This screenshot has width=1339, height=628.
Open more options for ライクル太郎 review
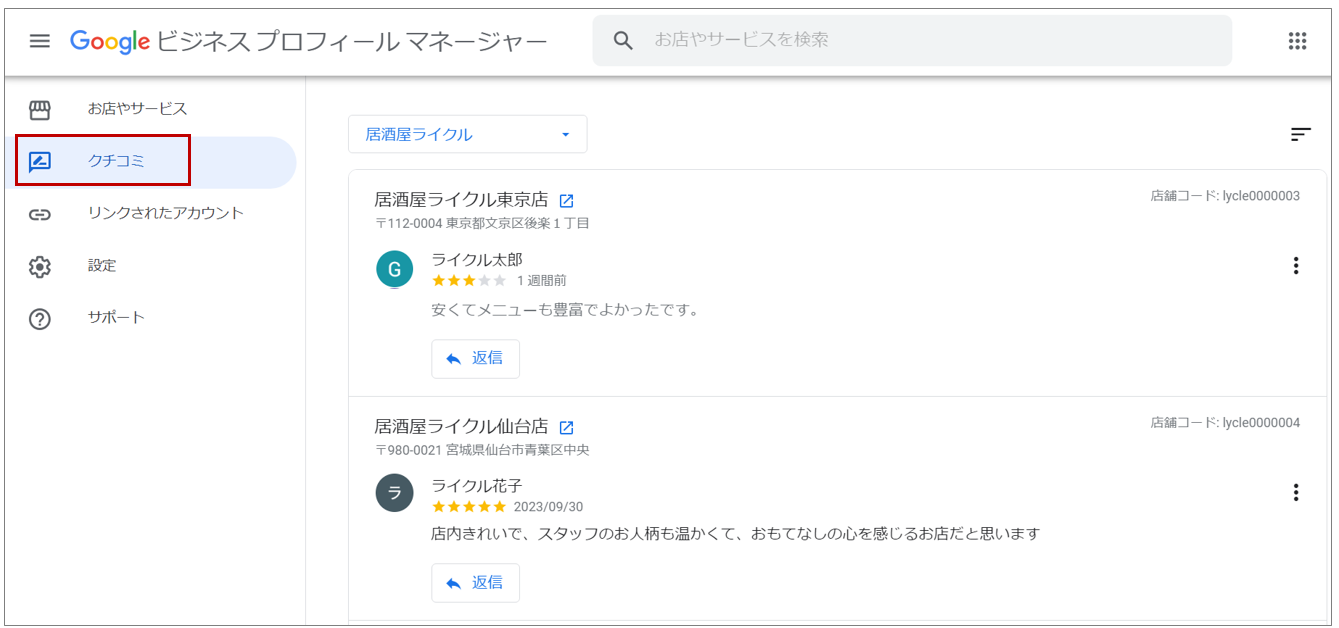coord(1296,266)
